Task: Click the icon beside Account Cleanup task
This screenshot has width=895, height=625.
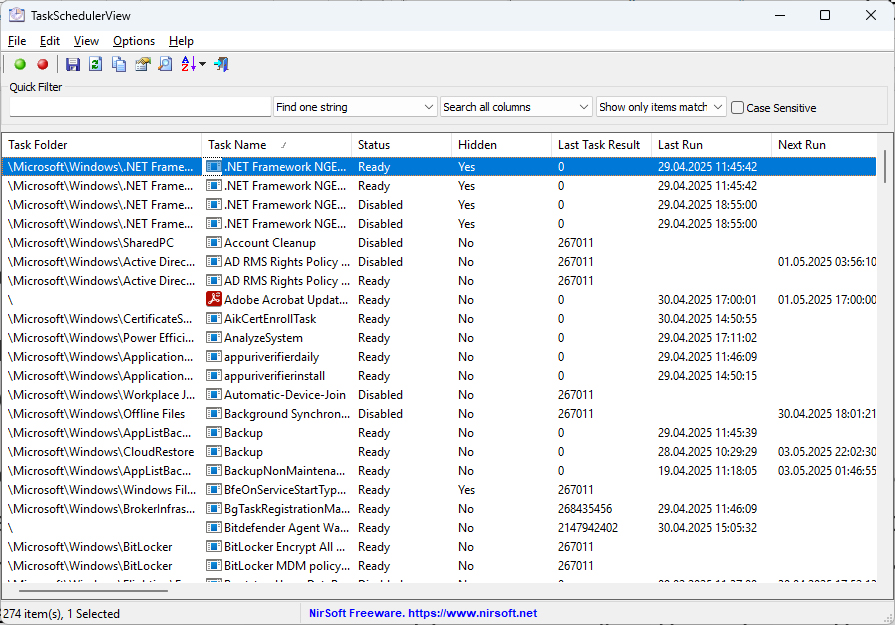Action: 214,243
